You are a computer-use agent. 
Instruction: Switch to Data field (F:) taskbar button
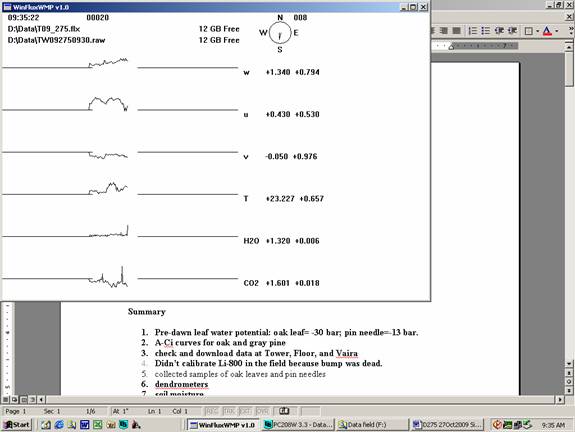(x=373, y=425)
